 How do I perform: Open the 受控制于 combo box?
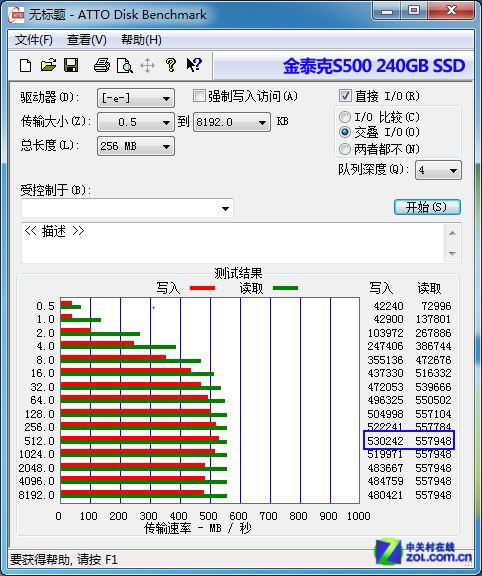pyautogui.click(x=127, y=208)
